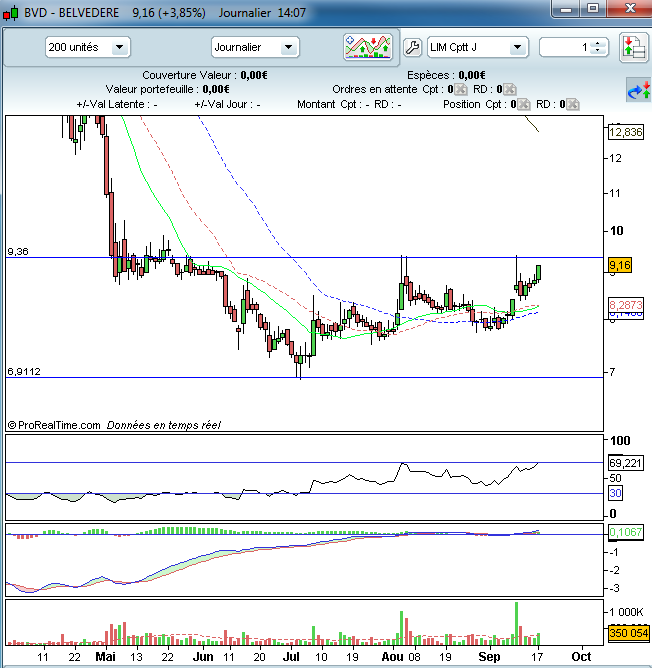Viewport: 652px width, 668px height.
Task: Click the 6,9112 support line label
Action: pos(24,371)
